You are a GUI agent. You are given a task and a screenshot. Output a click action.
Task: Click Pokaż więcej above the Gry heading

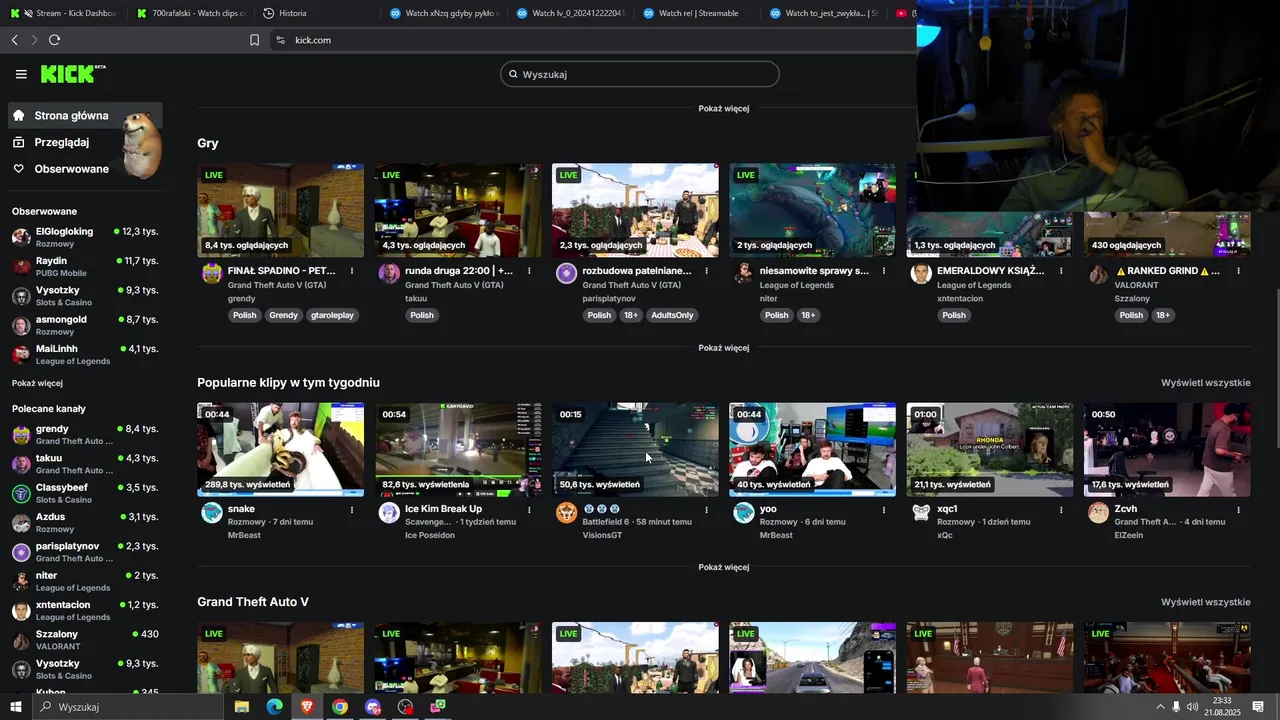click(x=724, y=108)
